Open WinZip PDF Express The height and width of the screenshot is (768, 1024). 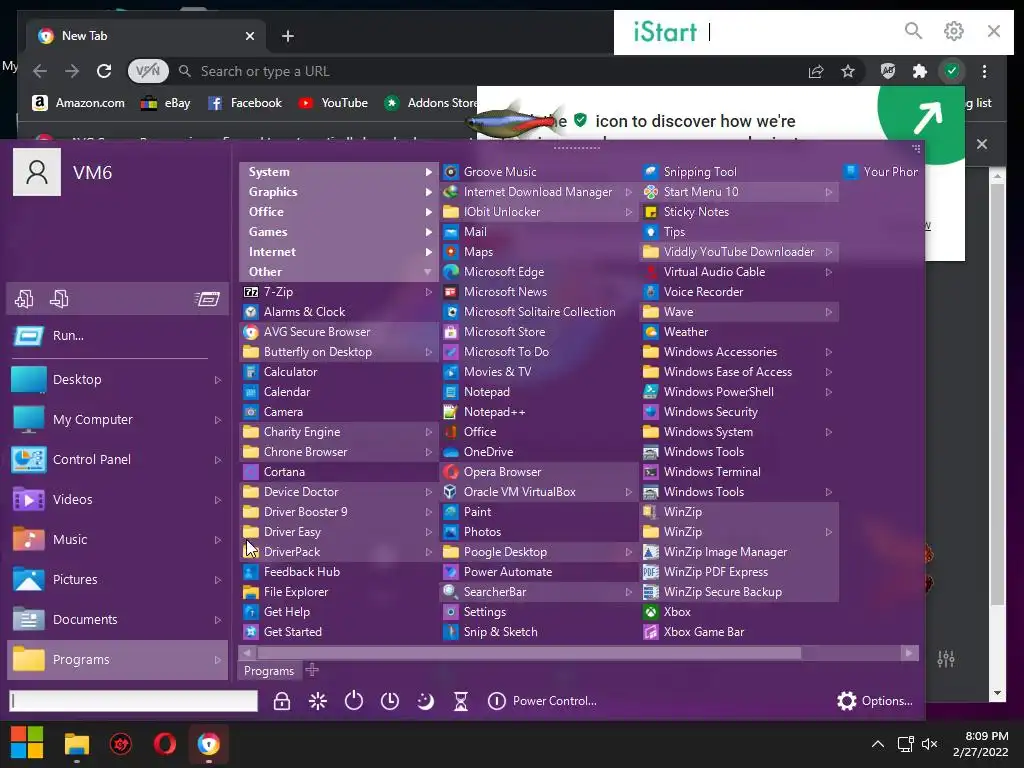tap(739, 572)
